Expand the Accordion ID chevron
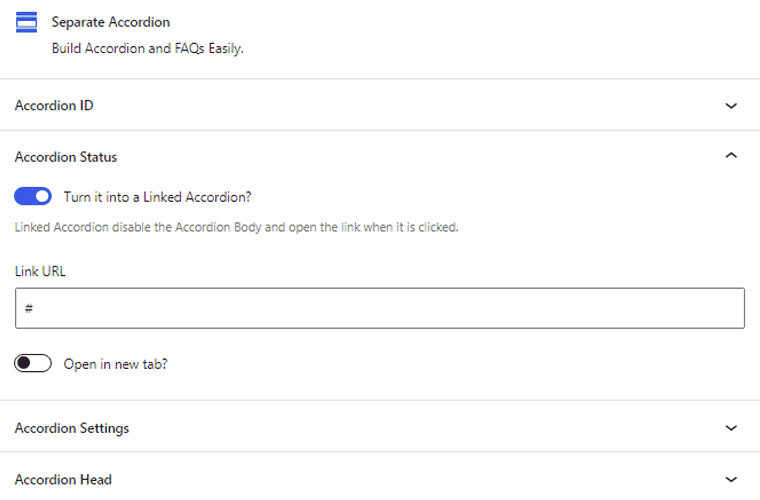Image resolution: width=760 pixels, height=500 pixels. pos(731,106)
